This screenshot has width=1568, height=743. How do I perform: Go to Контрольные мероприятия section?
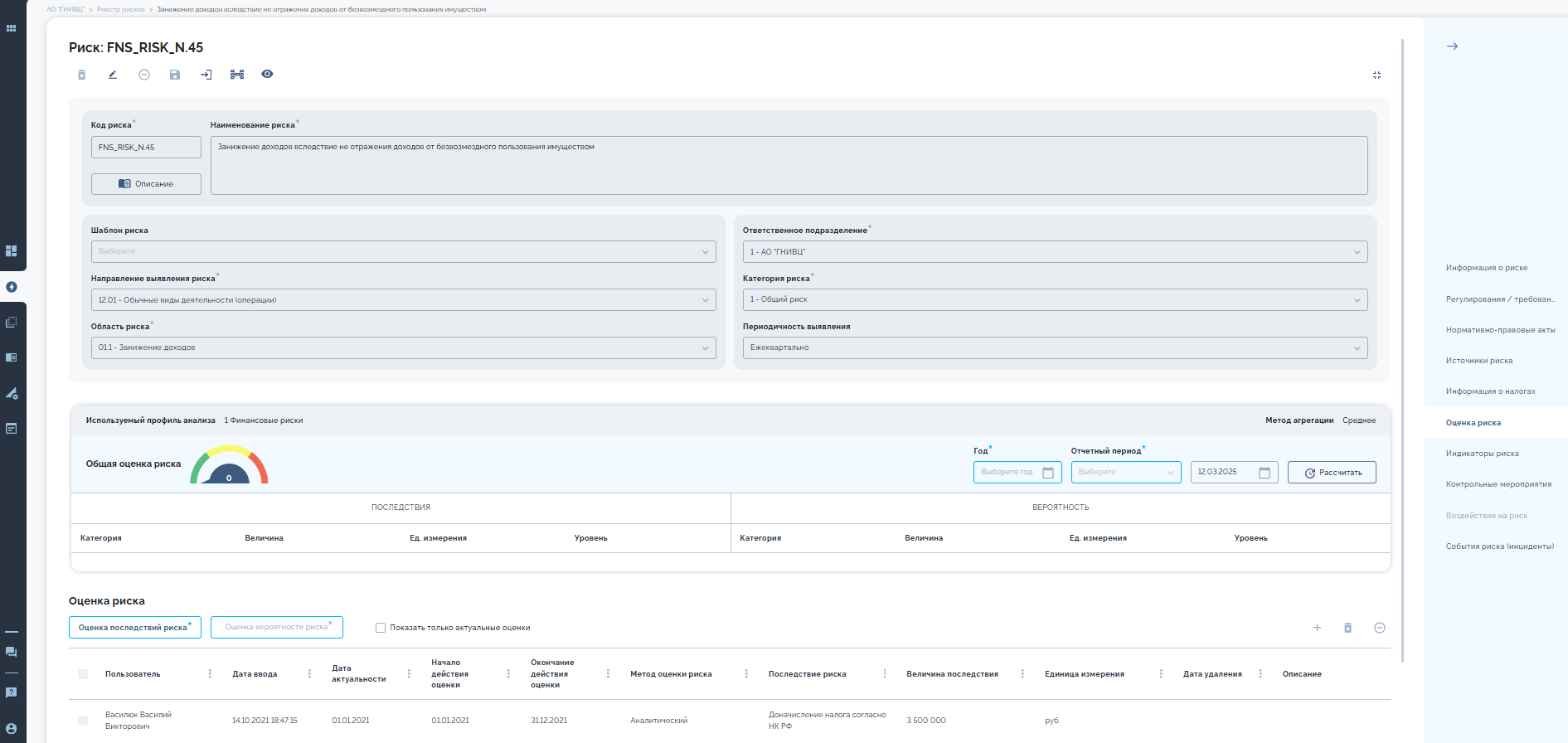click(x=1498, y=484)
